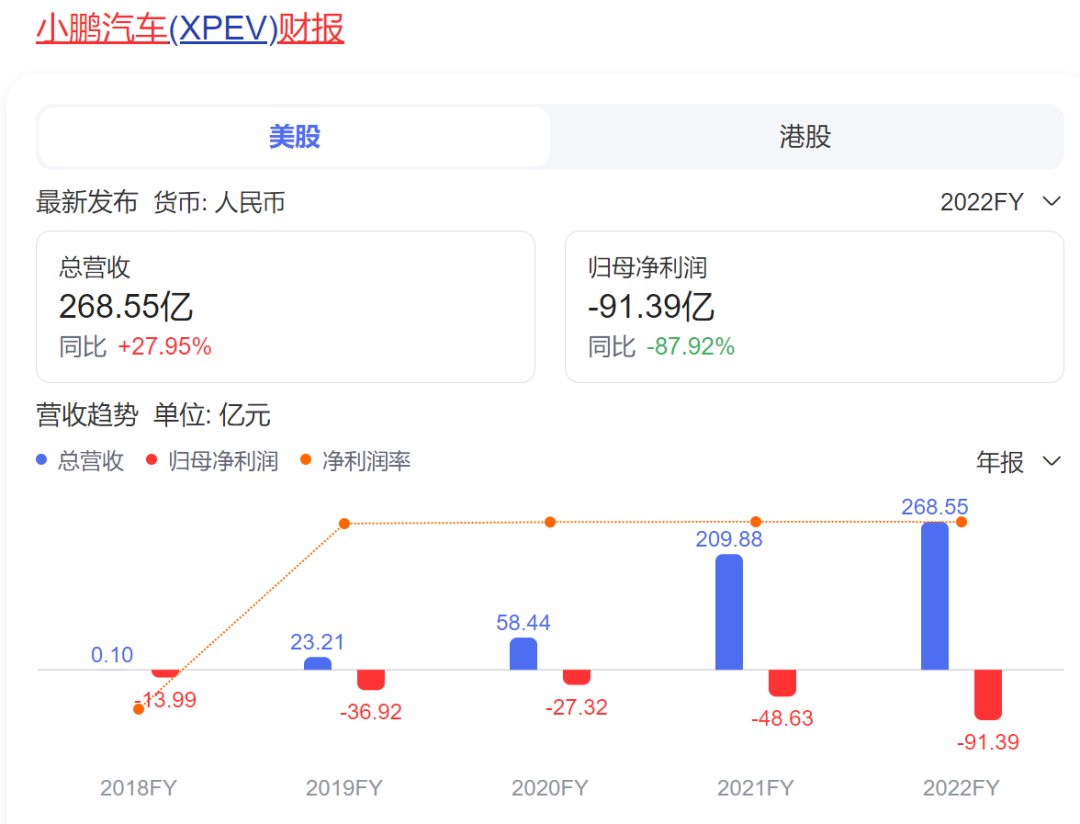Open the 总营收 268.55亿 card

(285, 306)
